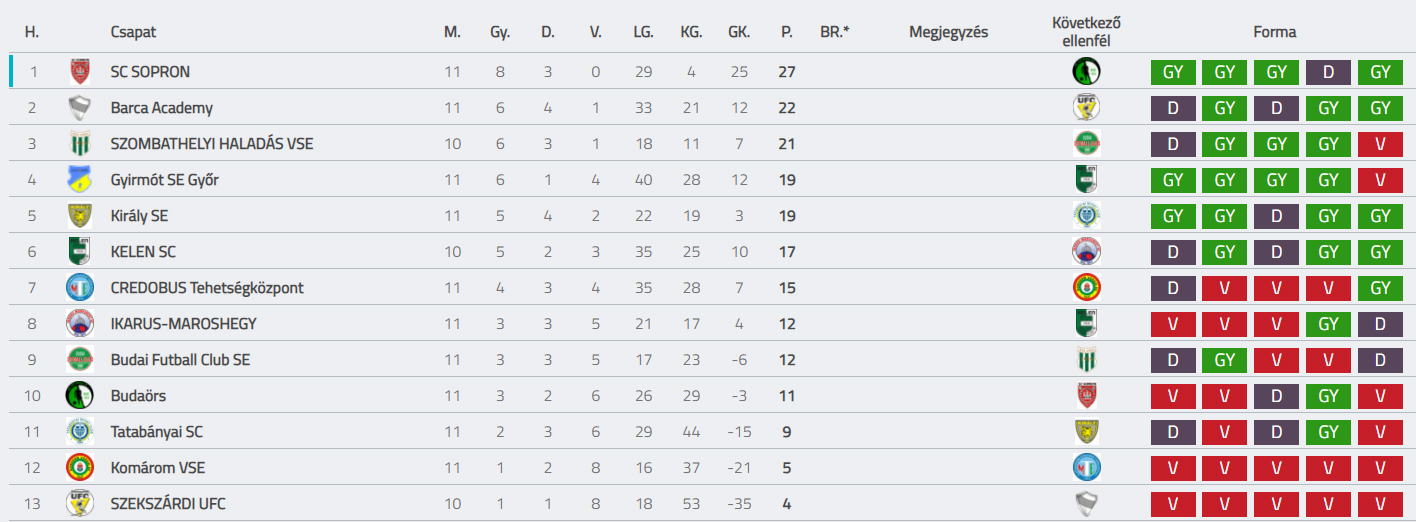Click CREDOBUS Tehetségközpont's next opponent crest
This screenshot has width=1416, height=522.
click(1086, 288)
